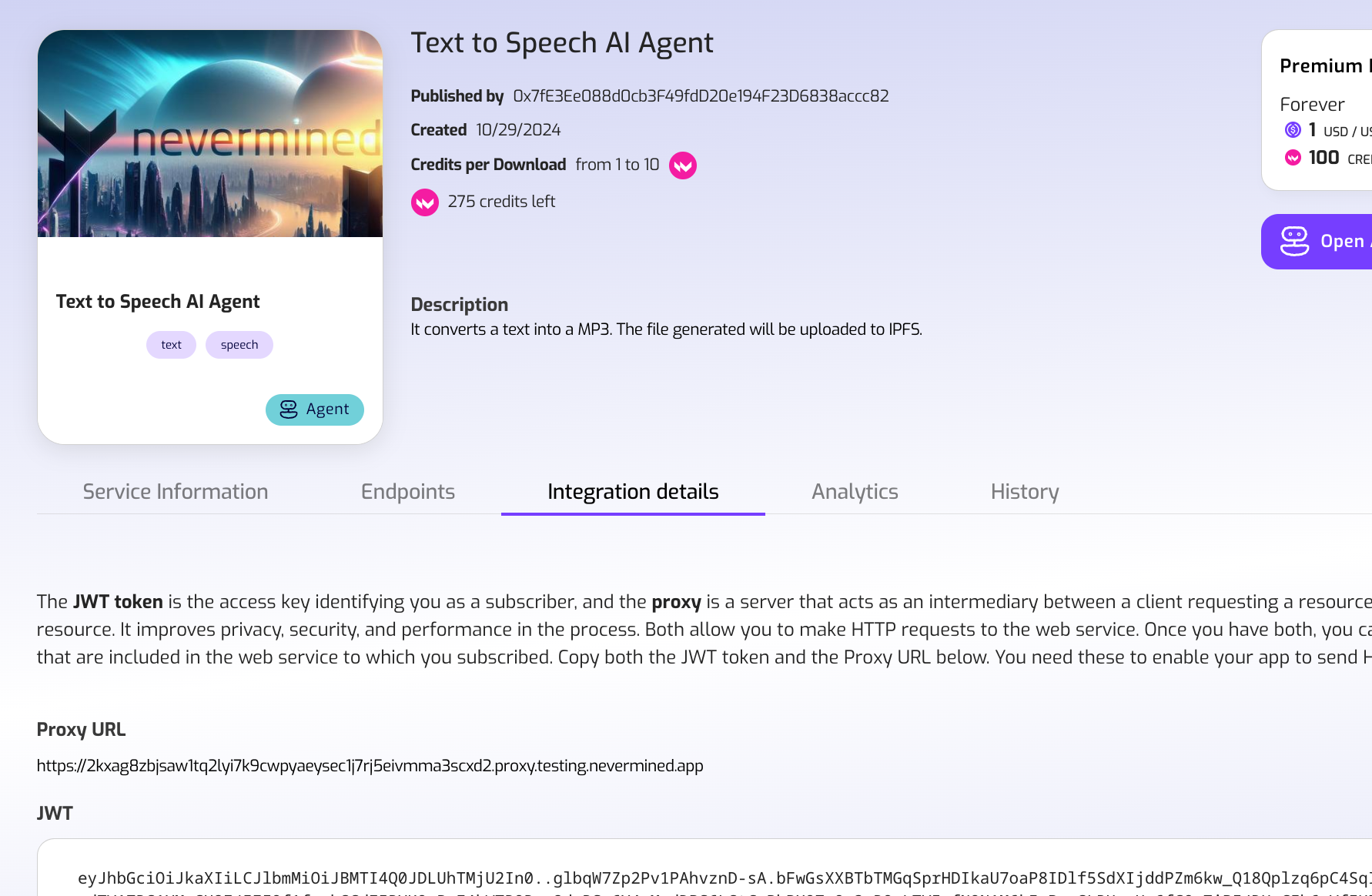Image resolution: width=1372 pixels, height=896 pixels.
Task: Open the Analytics tab
Action: [x=855, y=492]
